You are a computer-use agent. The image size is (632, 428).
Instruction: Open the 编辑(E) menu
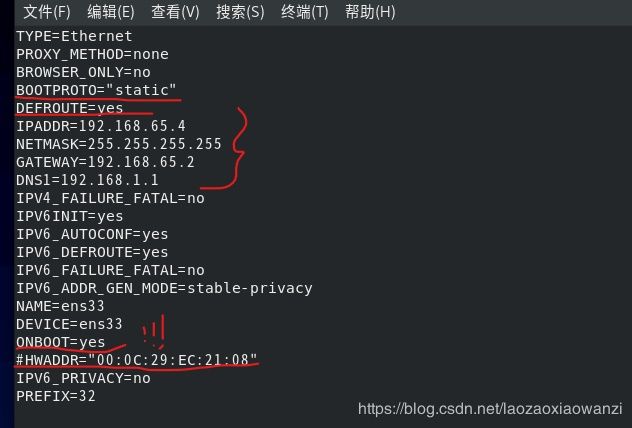111,12
